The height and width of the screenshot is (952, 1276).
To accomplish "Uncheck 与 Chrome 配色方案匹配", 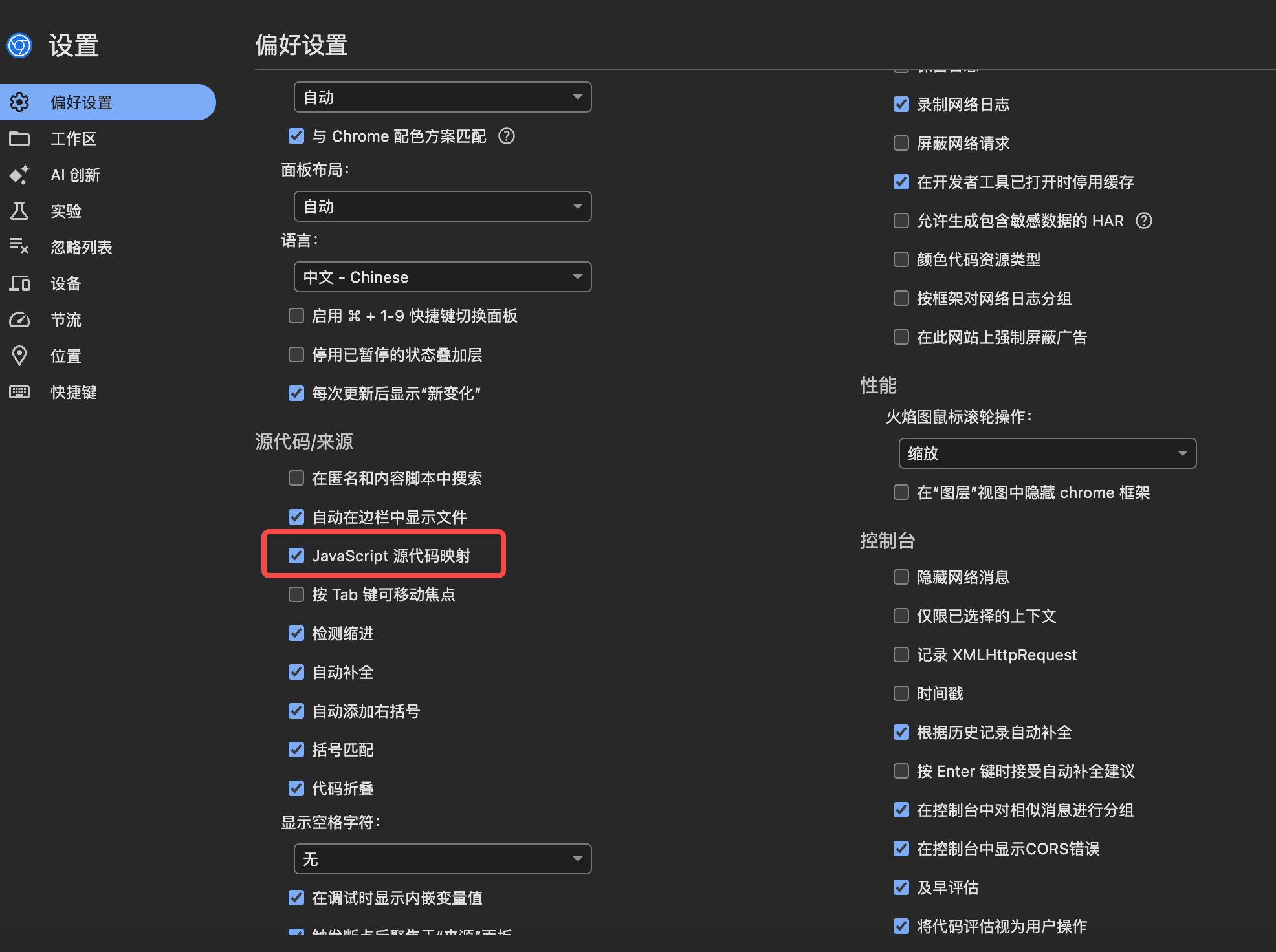I will (x=296, y=136).
